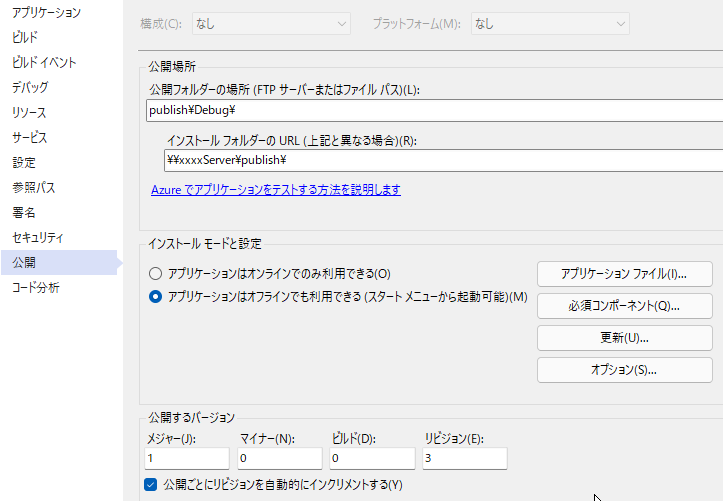Switch to the ビルド tab
Screen dimensions: 723x501
point(25,37)
